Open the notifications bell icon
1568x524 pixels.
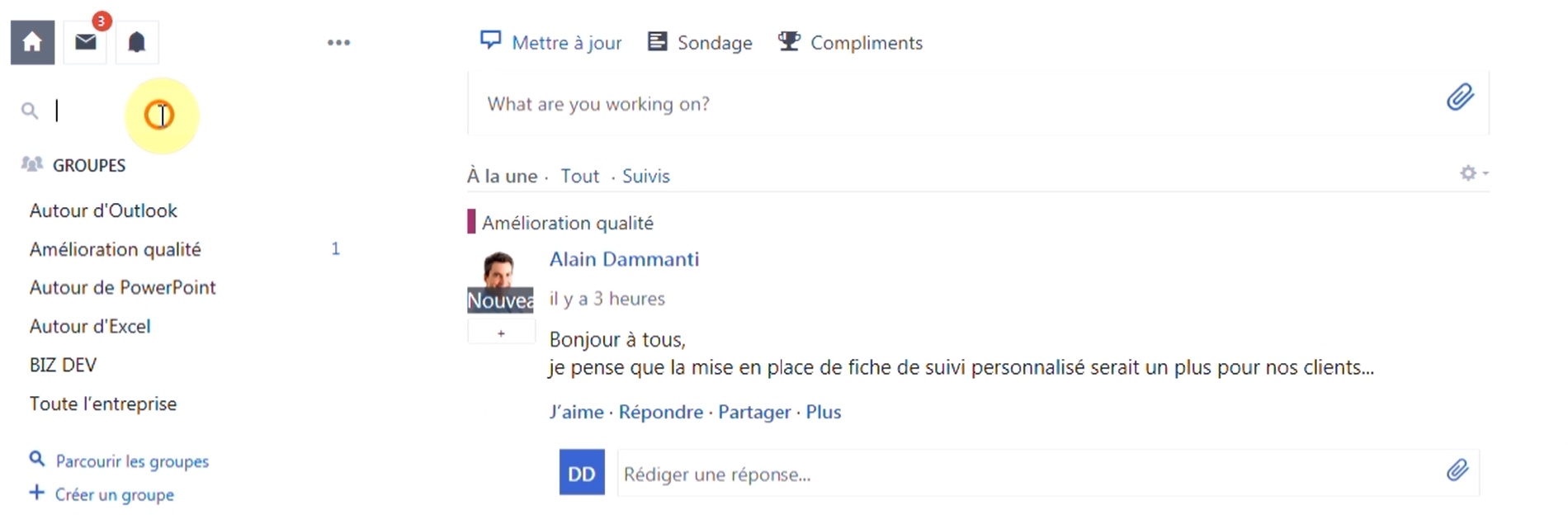(136, 42)
